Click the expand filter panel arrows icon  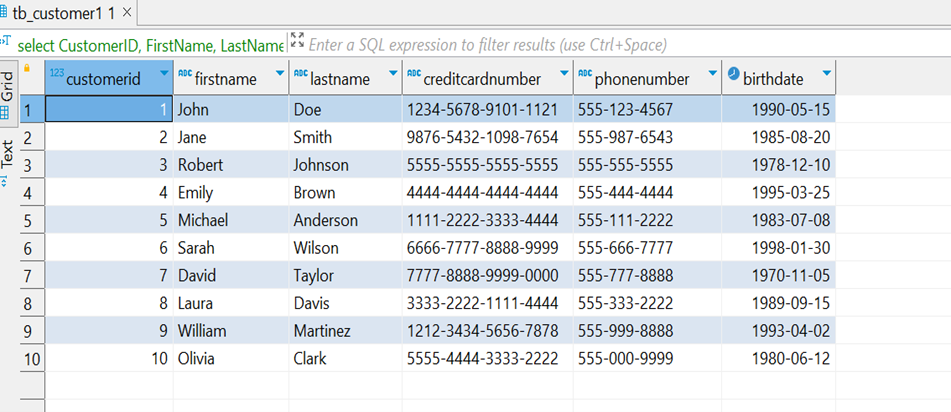point(296,41)
